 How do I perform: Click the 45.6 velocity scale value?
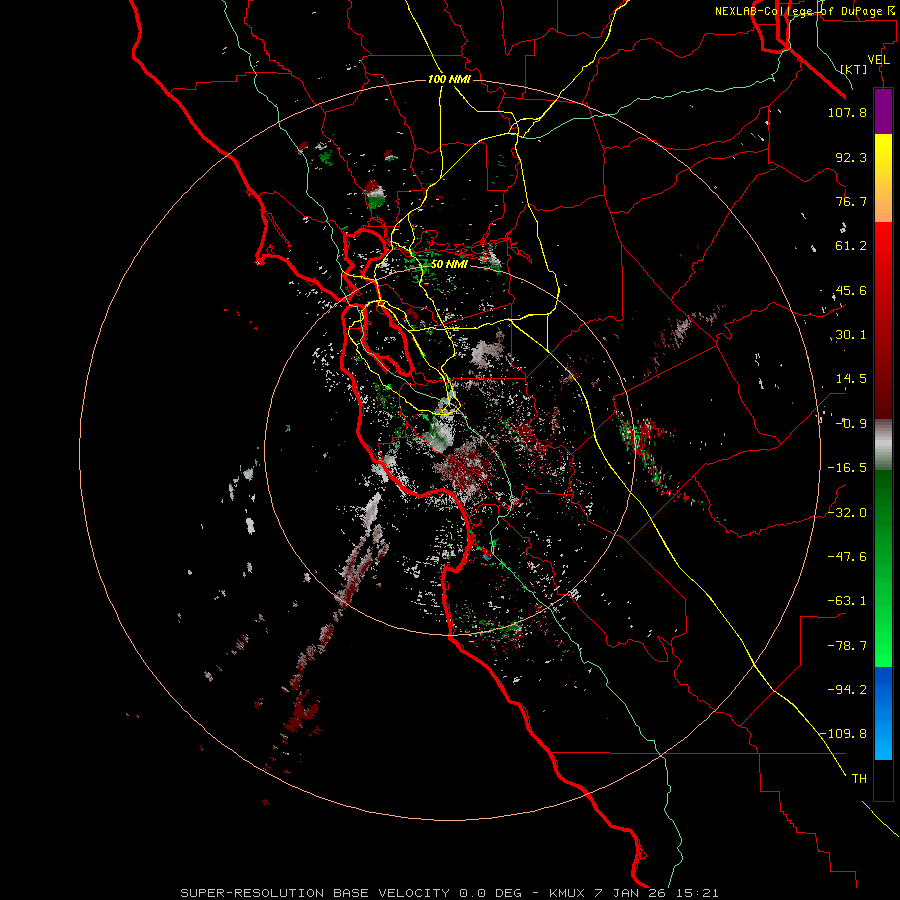[x=851, y=290]
